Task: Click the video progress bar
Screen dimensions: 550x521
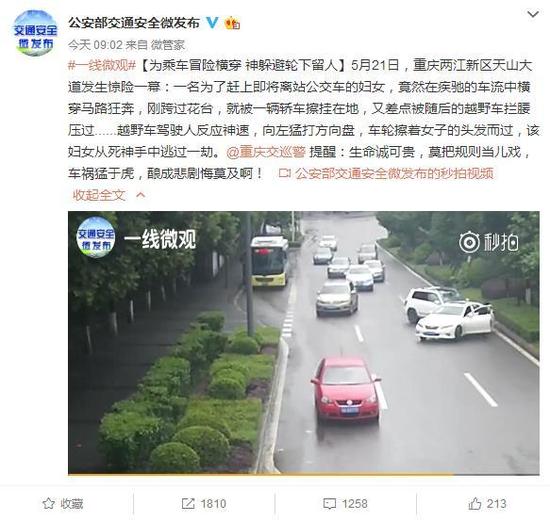Action: 303,474
